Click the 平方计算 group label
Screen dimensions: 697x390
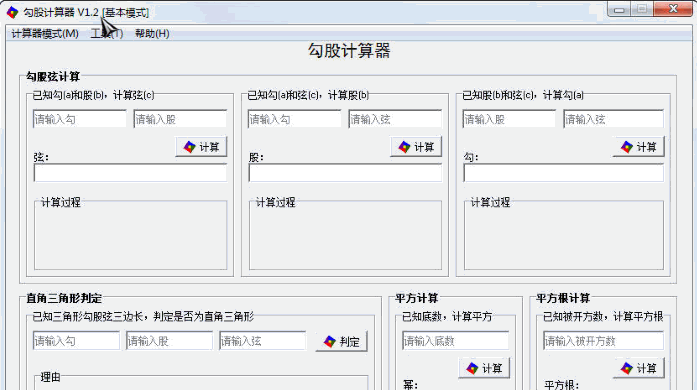point(417,298)
